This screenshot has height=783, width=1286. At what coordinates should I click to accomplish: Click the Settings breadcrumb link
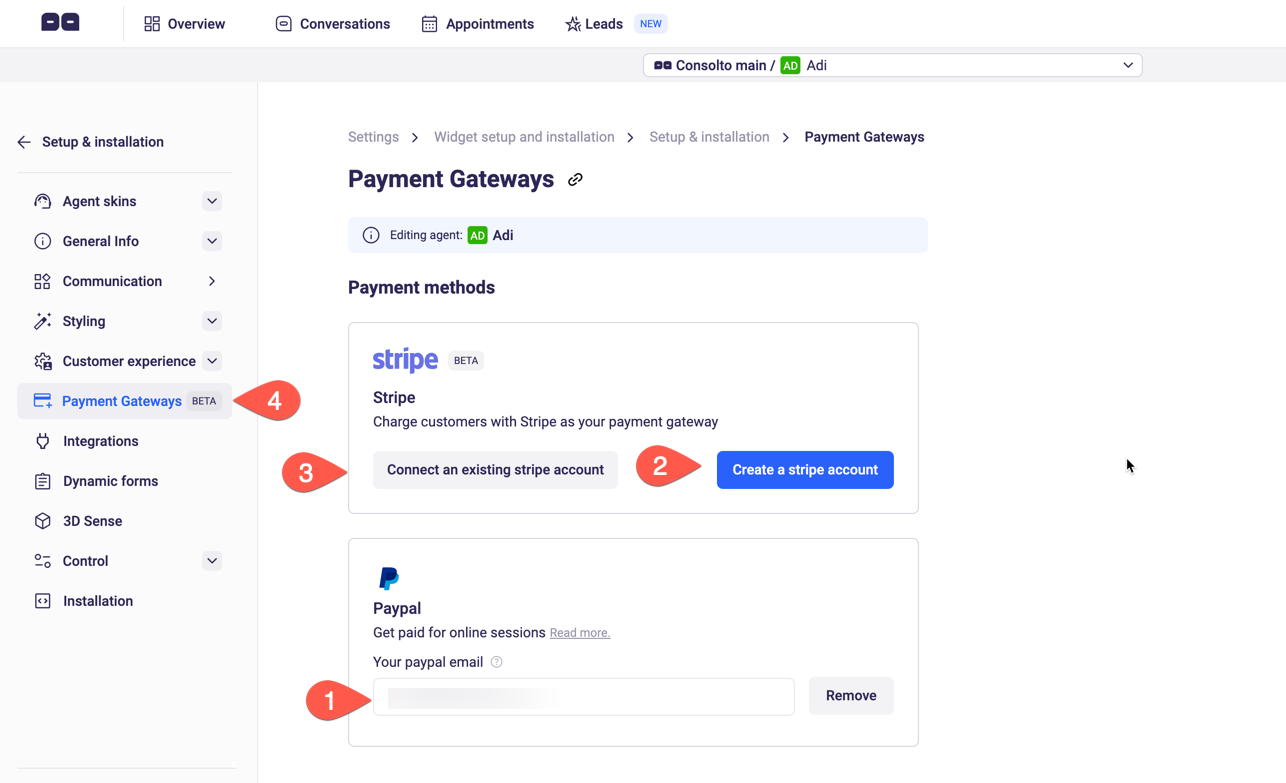point(373,137)
